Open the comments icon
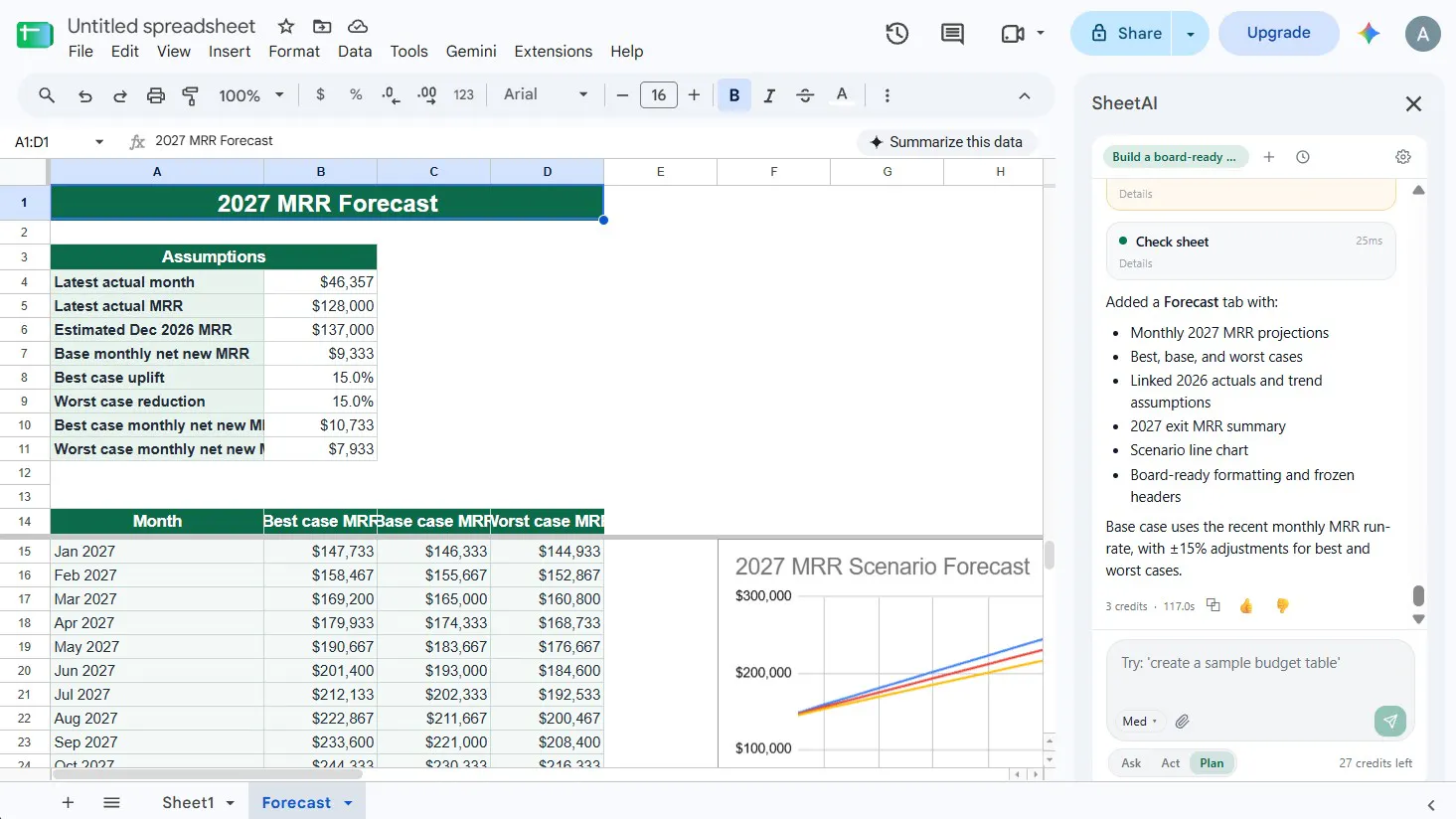This screenshot has width=1456, height=819. pyautogui.click(x=952, y=34)
